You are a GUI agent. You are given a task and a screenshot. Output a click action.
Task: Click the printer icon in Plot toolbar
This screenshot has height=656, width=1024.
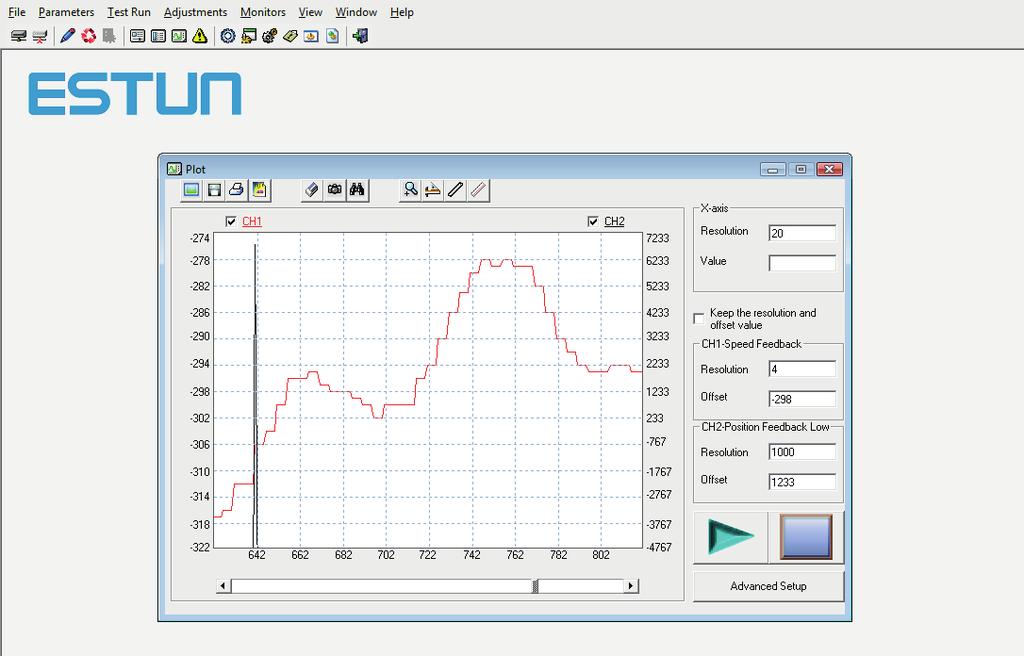pos(236,190)
